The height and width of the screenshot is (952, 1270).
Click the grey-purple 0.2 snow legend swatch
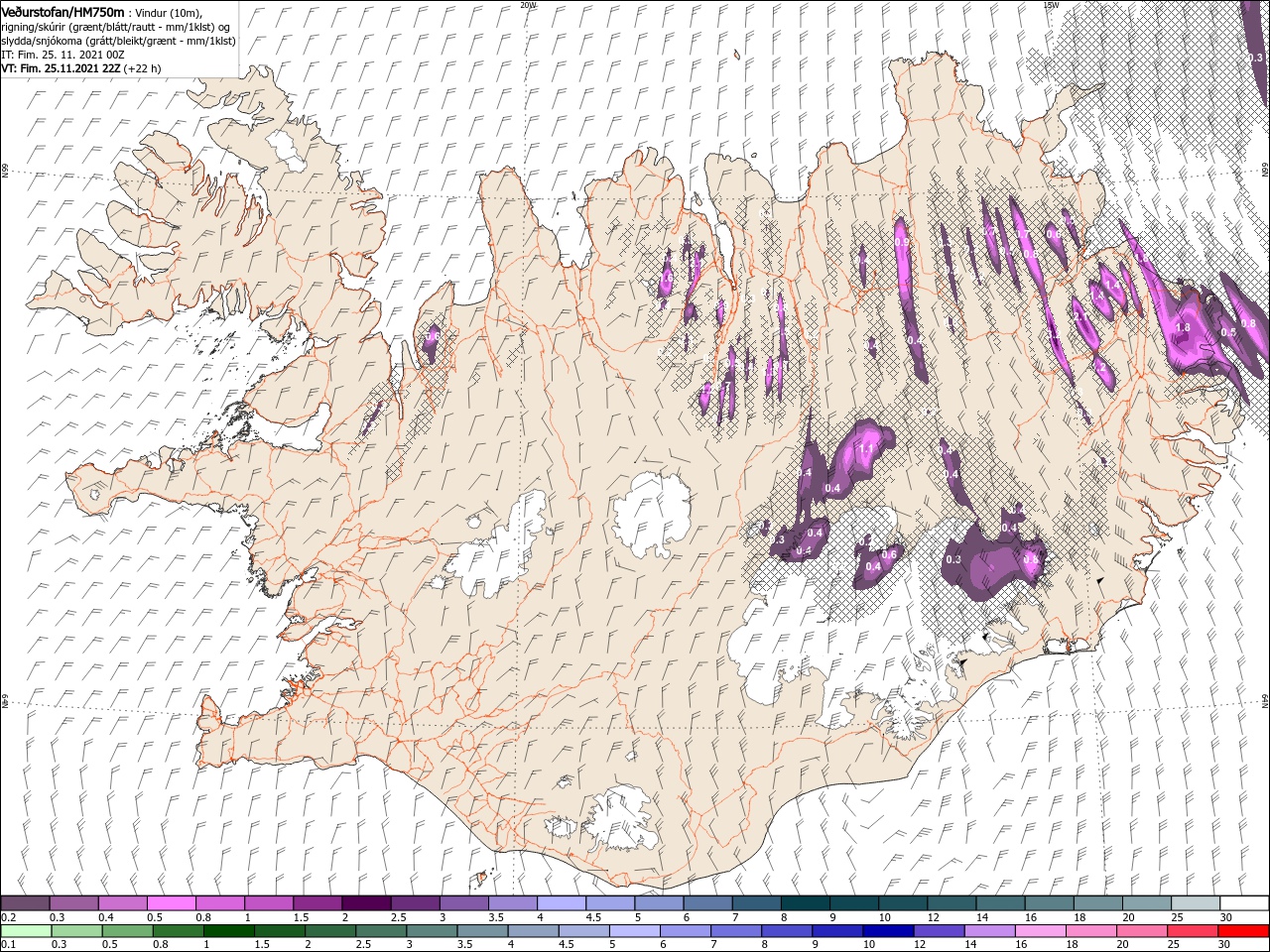25,903
